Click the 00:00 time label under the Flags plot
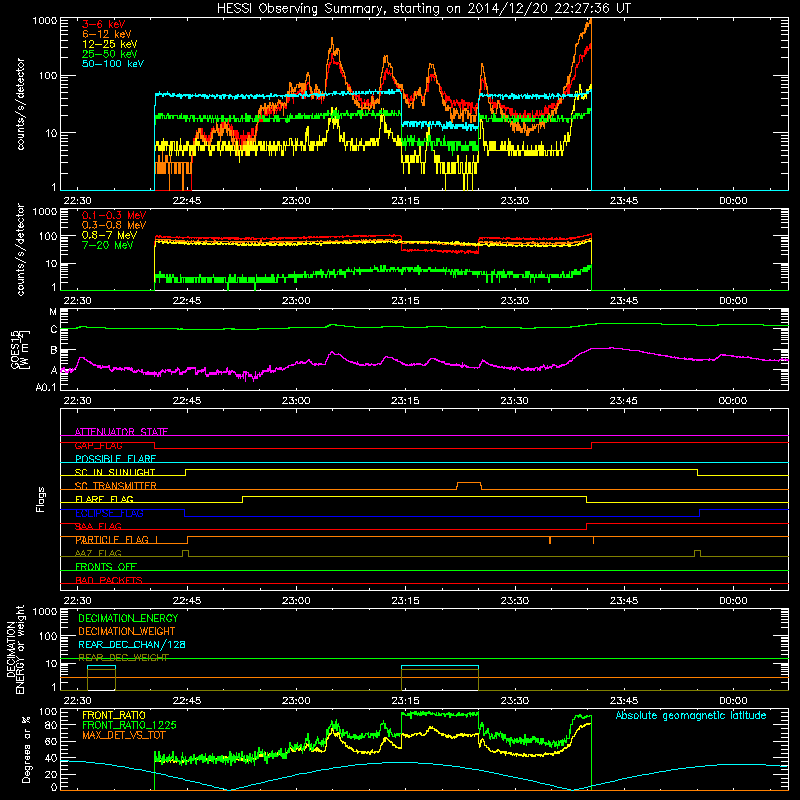Viewport: 800px width, 800px height. pos(733,601)
